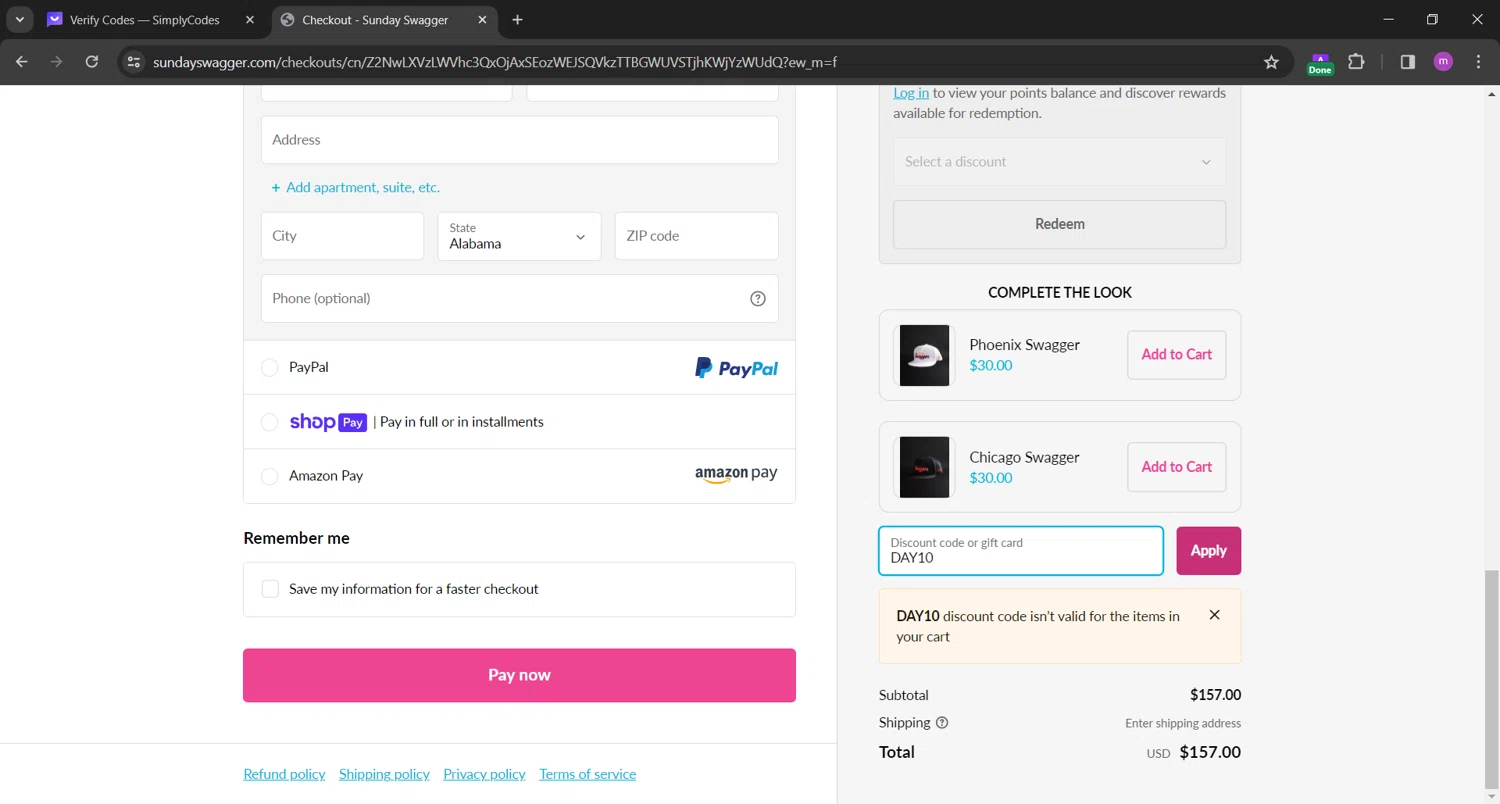
Task: Click the Chicago Swagger product thumbnail
Action: pos(924,467)
